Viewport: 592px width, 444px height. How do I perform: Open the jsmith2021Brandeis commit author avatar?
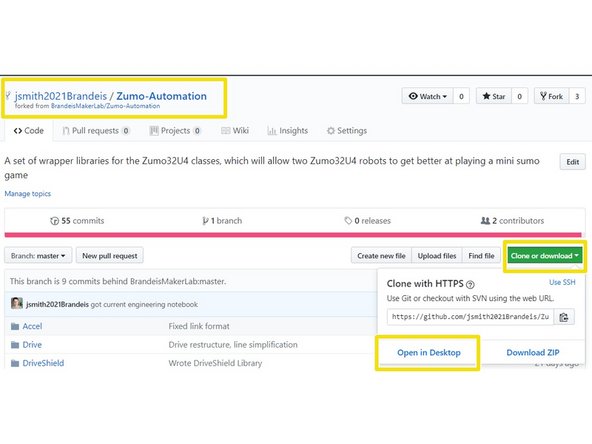[x=17, y=303]
